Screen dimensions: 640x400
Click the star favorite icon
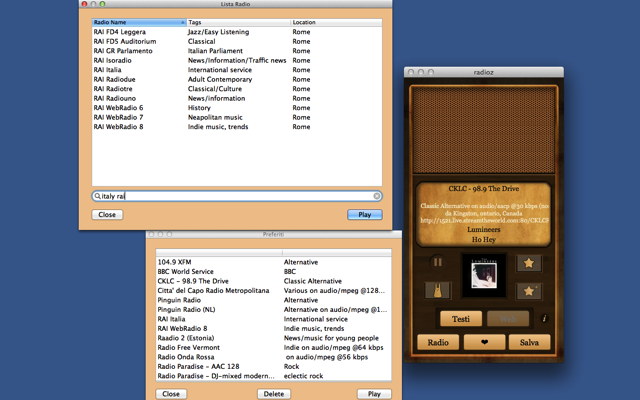click(x=529, y=263)
